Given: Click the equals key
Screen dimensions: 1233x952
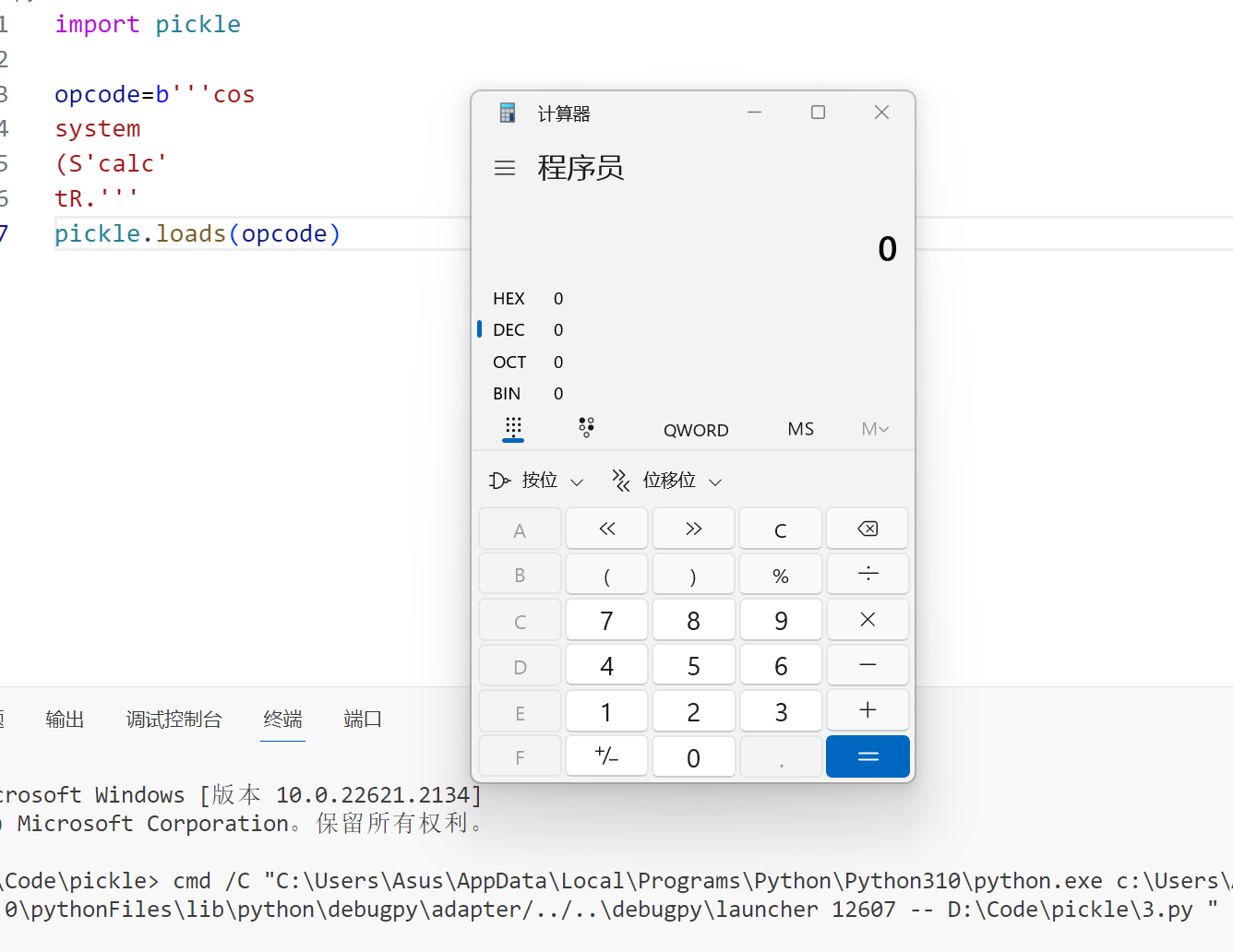Looking at the screenshot, I should pos(868,756).
